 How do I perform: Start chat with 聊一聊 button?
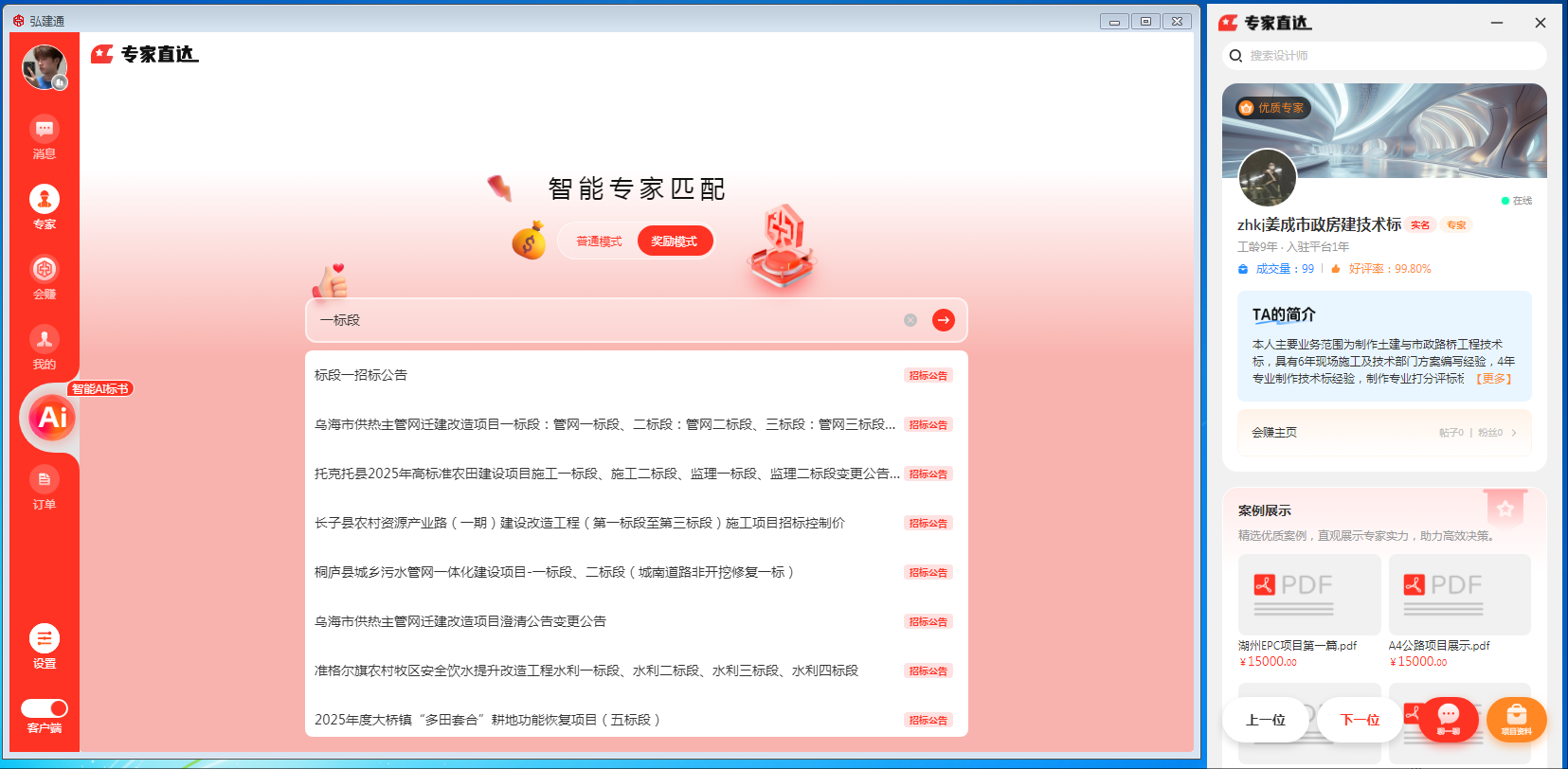click(x=1449, y=719)
